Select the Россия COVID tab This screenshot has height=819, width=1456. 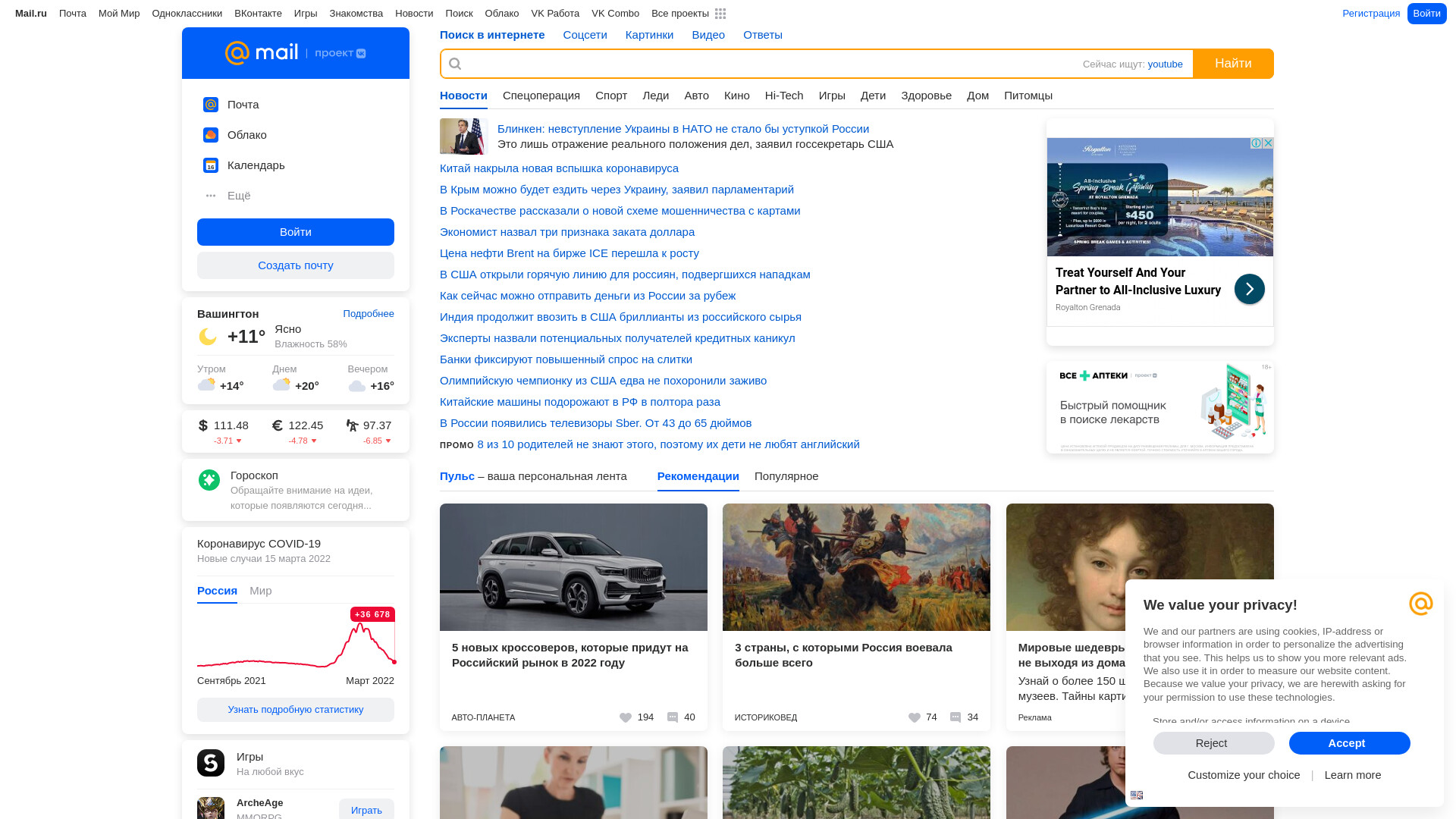(x=217, y=591)
